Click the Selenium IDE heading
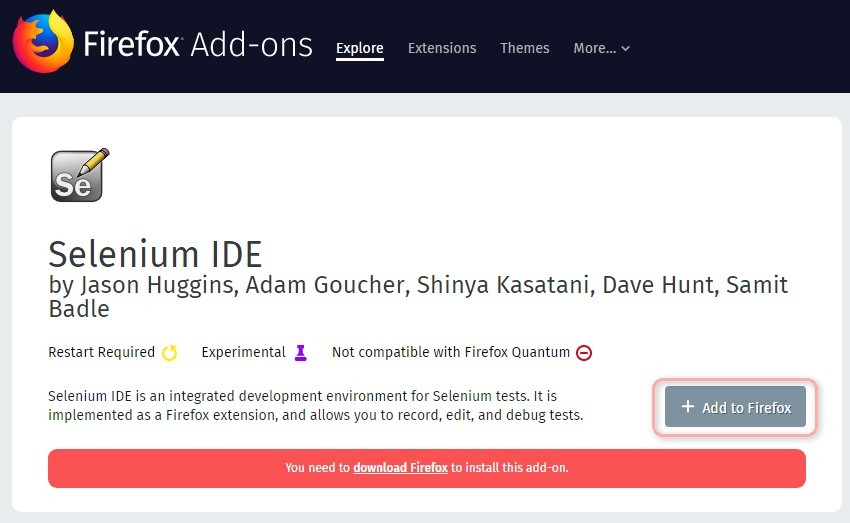 pos(155,254)
